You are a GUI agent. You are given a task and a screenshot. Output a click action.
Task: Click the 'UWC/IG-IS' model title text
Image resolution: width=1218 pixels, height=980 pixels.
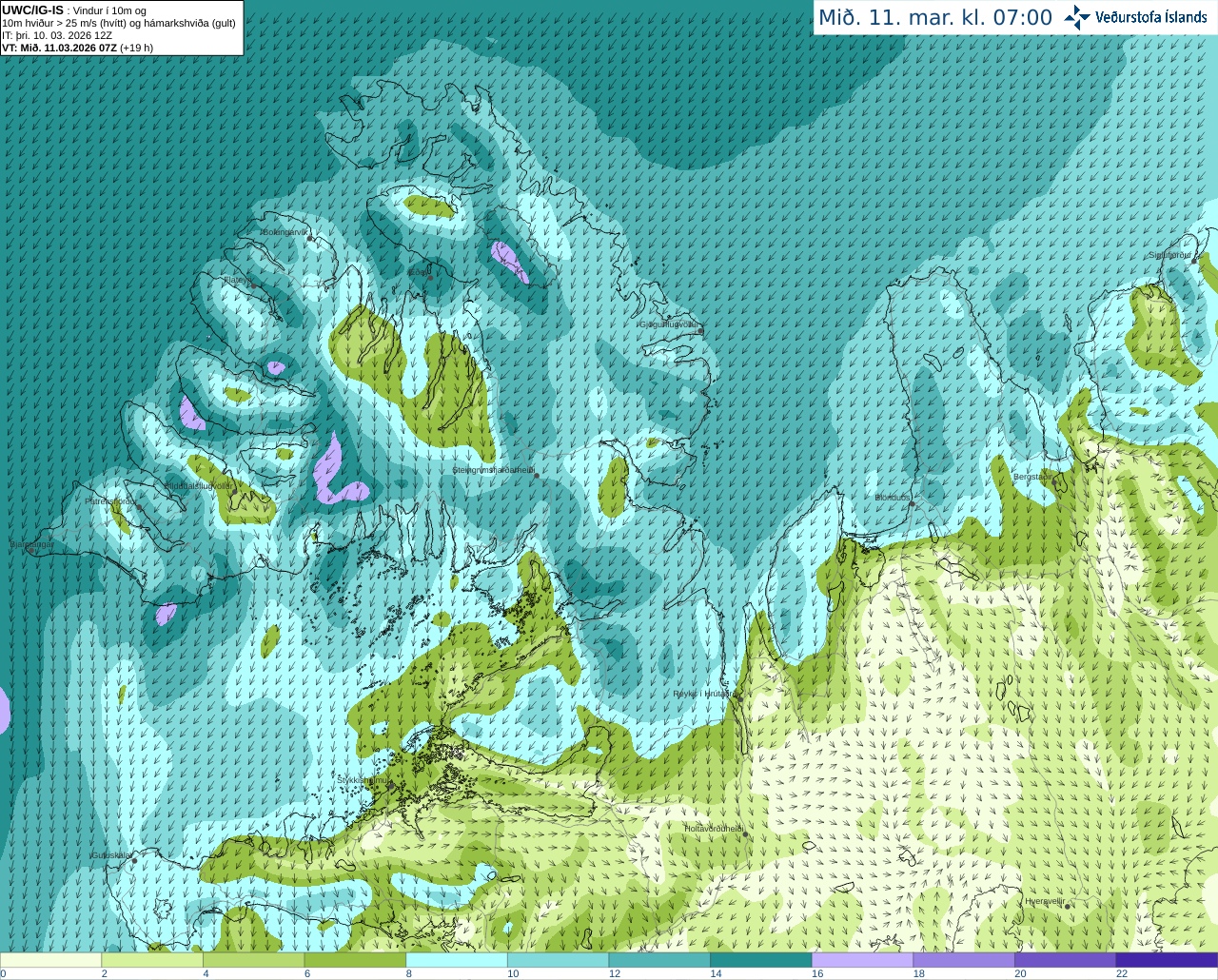(32, 10)
